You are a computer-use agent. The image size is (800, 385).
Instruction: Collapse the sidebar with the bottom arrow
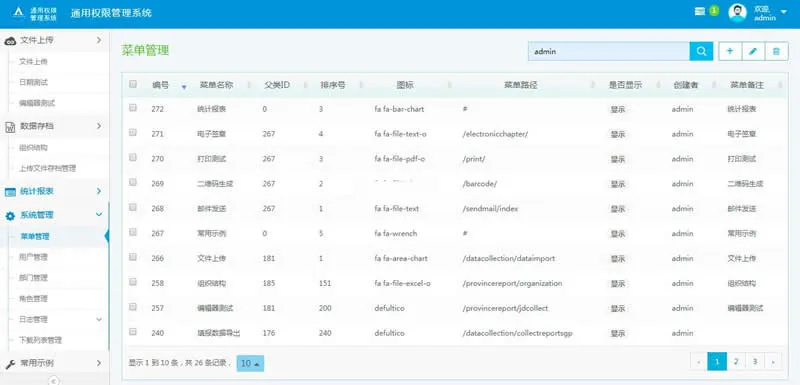[54, 380]
